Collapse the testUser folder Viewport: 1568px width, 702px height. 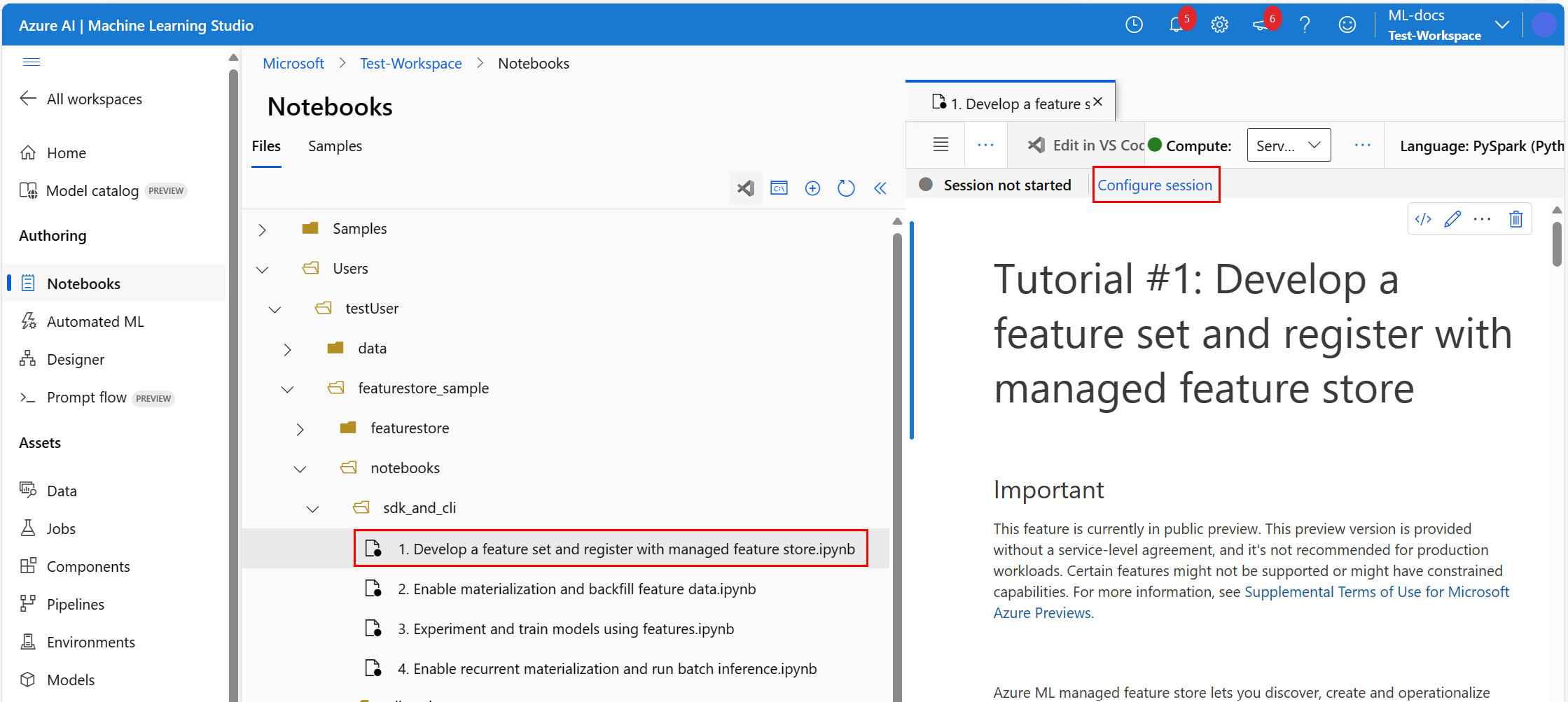[x=275, y=309]
